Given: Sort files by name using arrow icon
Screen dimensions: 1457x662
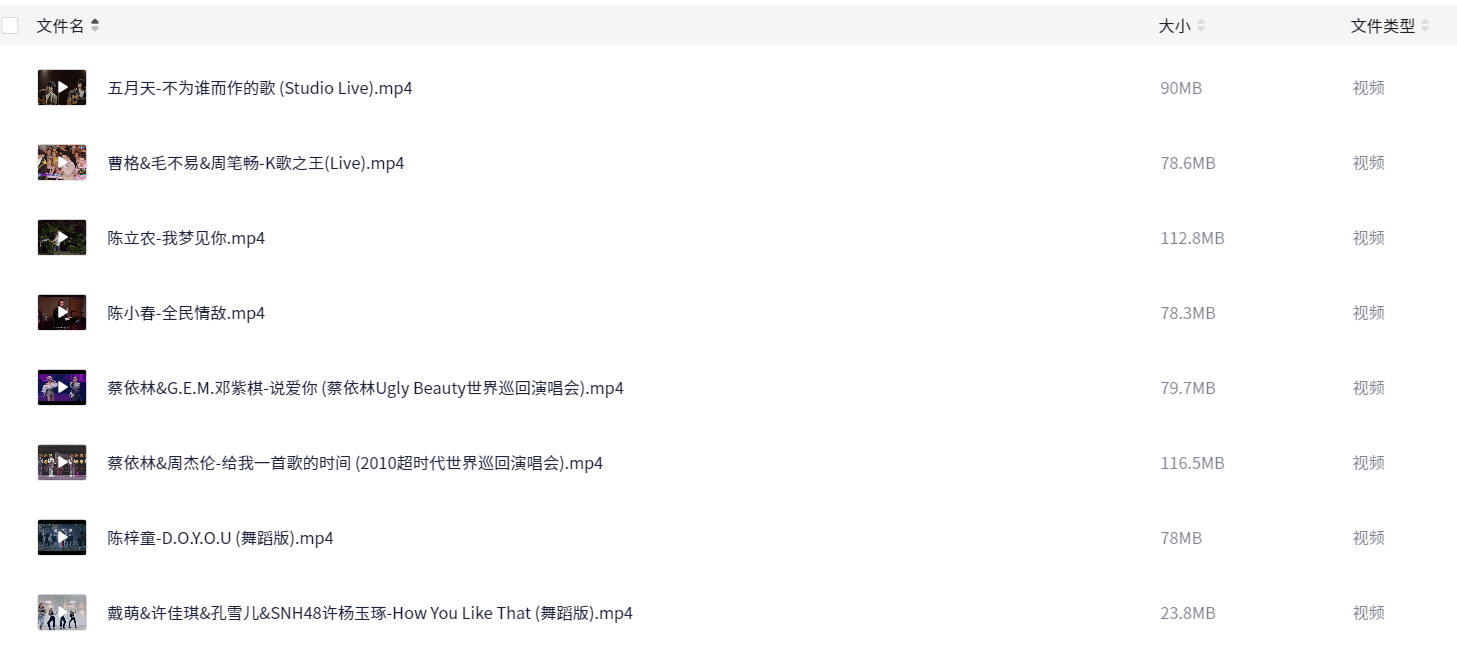Looking at the screenshot, I should pyautogui.click(x=95, y=26).
